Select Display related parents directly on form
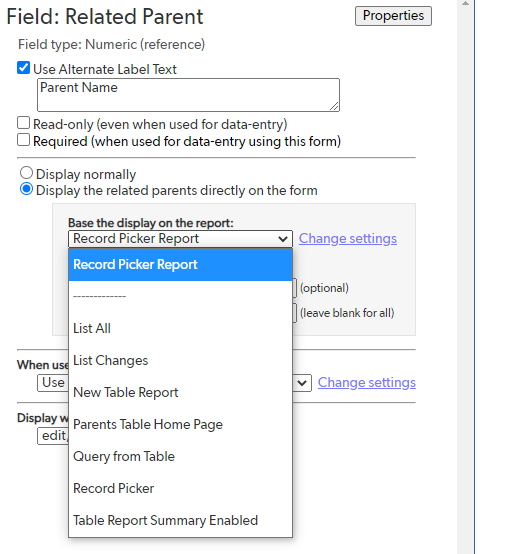The image size is (517, 554). [27, 189]
